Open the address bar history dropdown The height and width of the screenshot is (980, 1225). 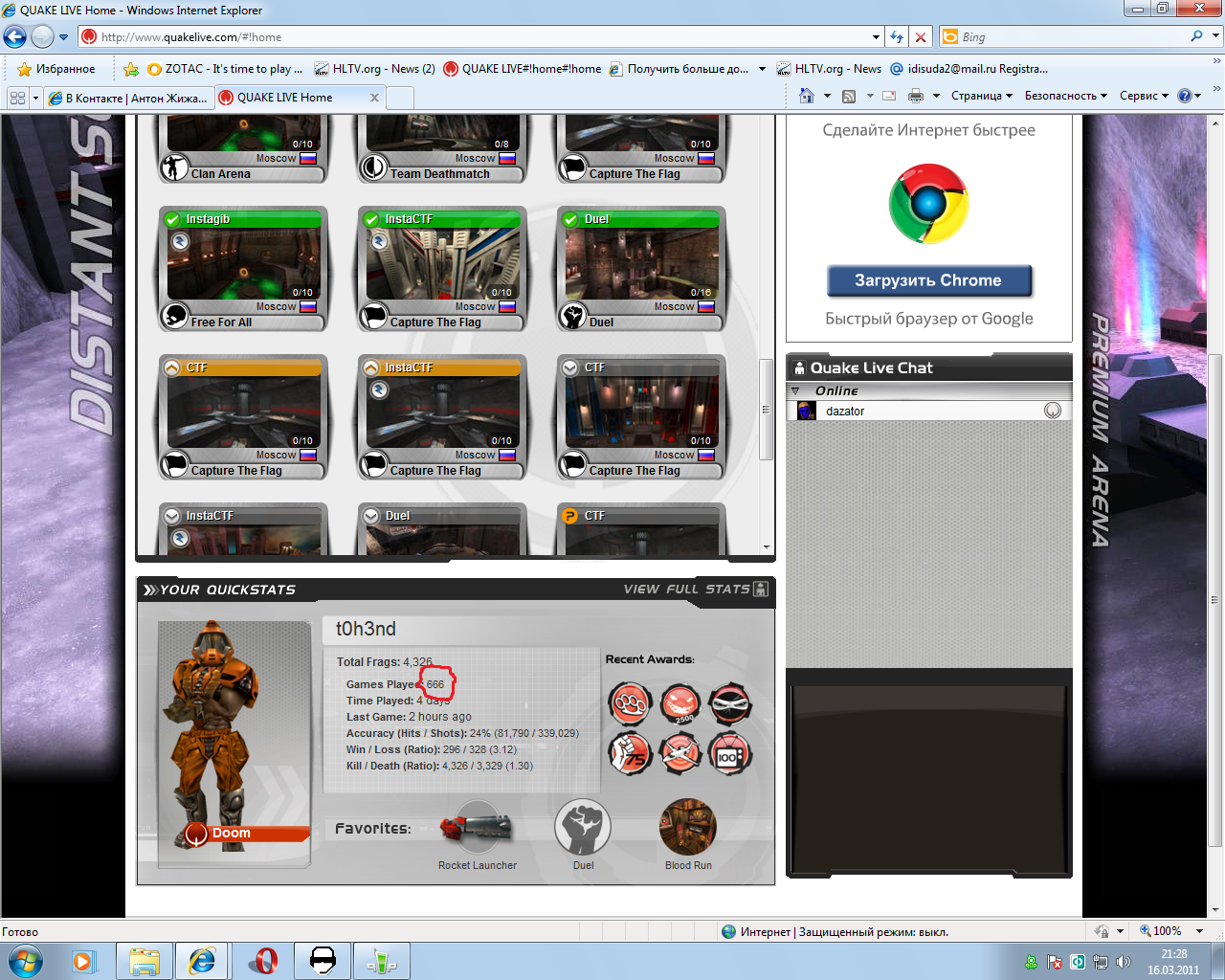click(x=876, y=36)
